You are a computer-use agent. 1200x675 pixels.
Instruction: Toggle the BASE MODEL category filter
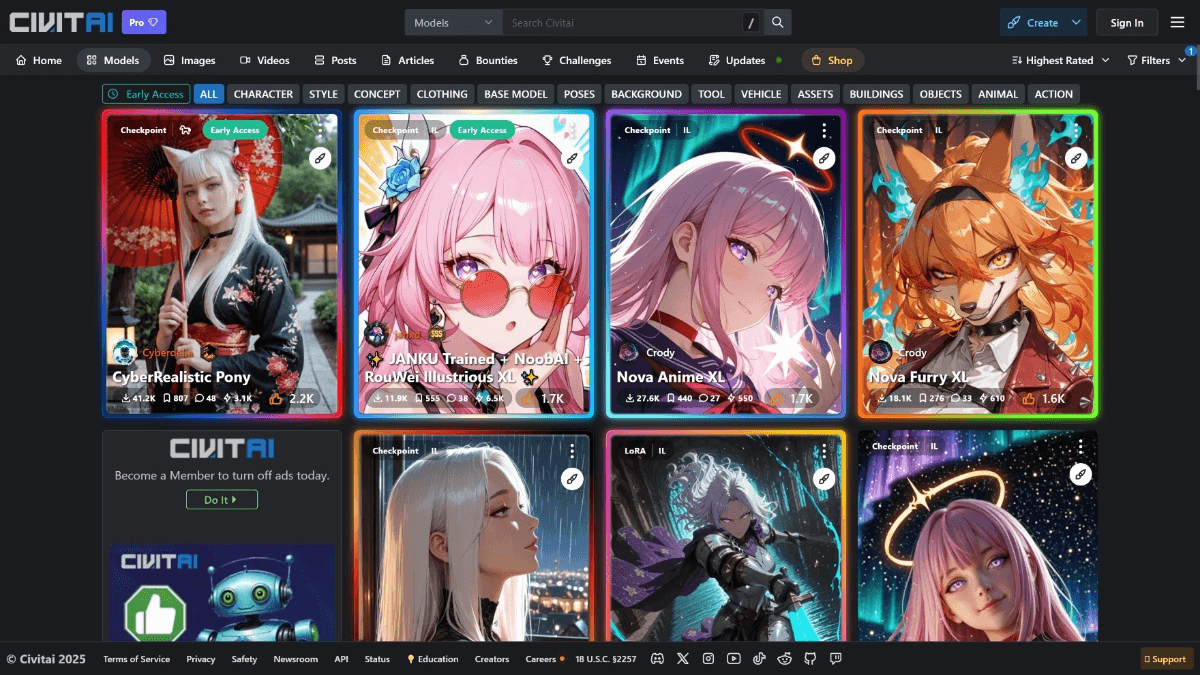(x=516, y=94)
